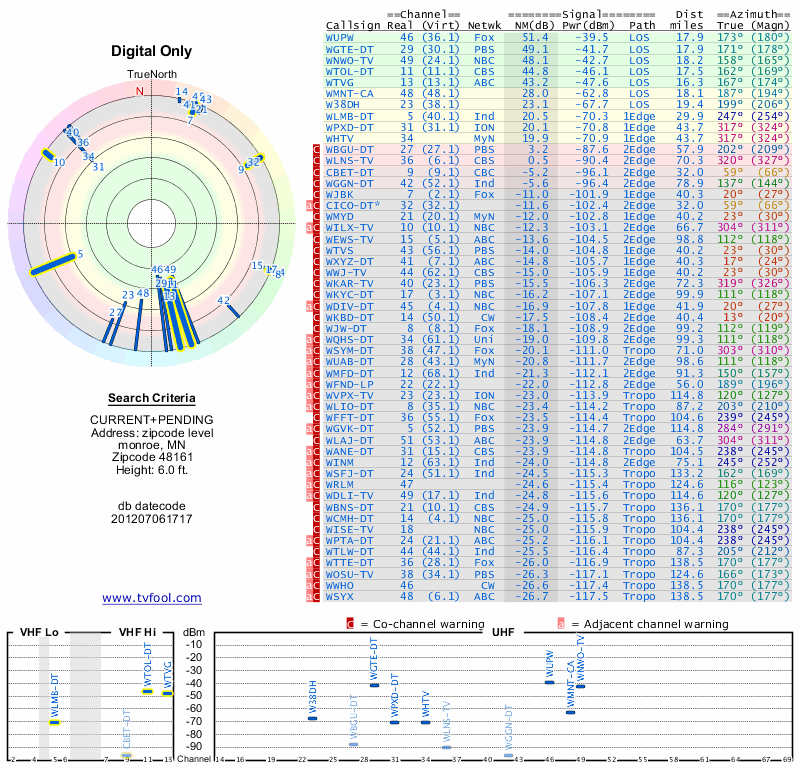The width and height of the screenshot is (800, 768).
Task: Select the WTVS callsign
Action: pos(340,251)
